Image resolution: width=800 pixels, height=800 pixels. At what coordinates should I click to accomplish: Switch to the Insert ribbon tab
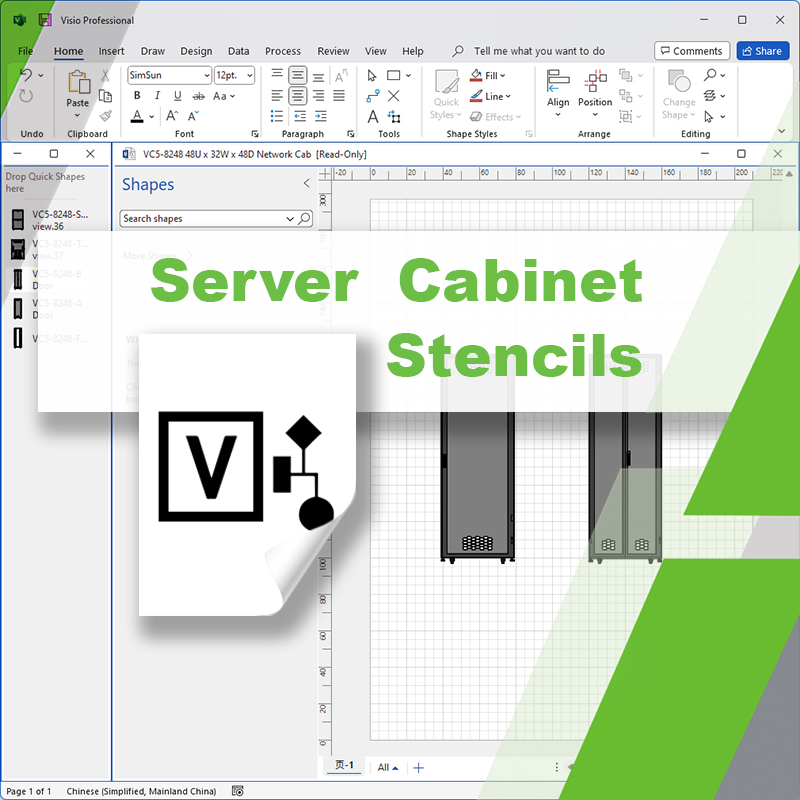(111, 51)
